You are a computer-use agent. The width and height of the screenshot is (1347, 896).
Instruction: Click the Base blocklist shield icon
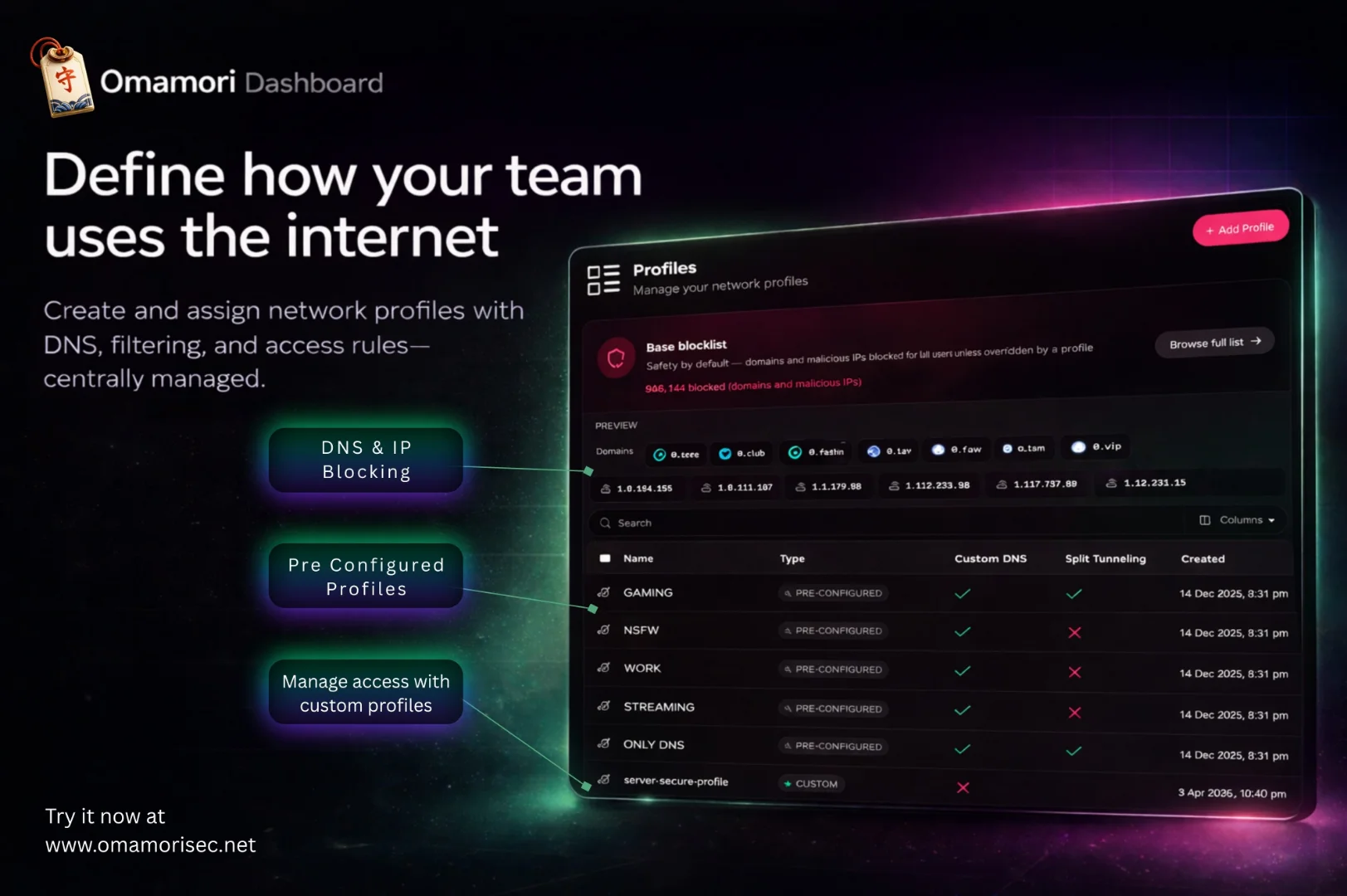point(616,358)
